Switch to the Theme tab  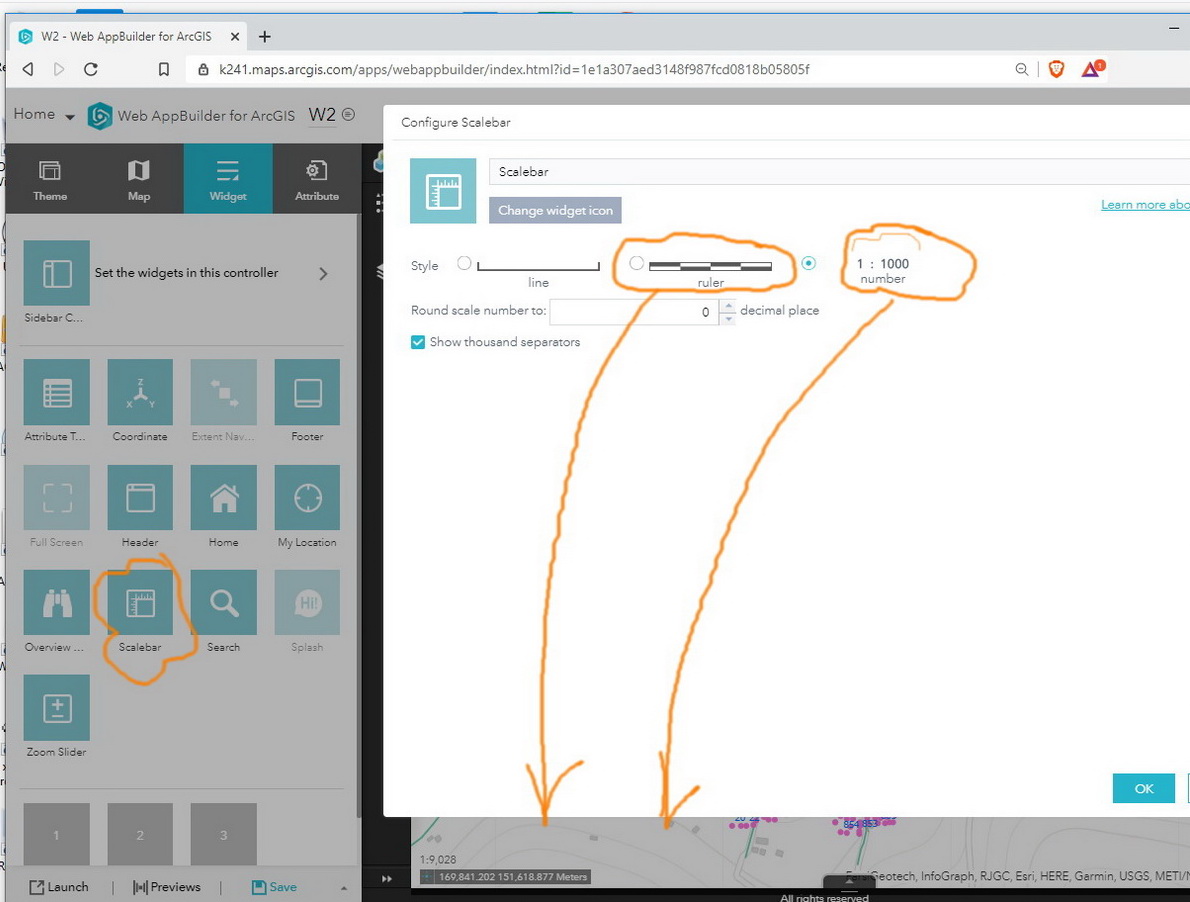click(50, 179)
